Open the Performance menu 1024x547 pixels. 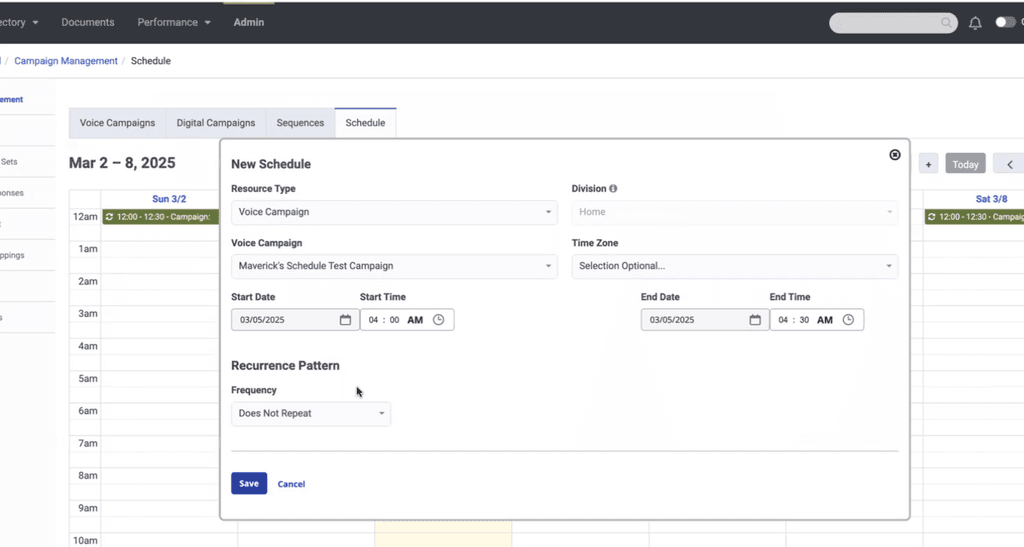[174, 22]
